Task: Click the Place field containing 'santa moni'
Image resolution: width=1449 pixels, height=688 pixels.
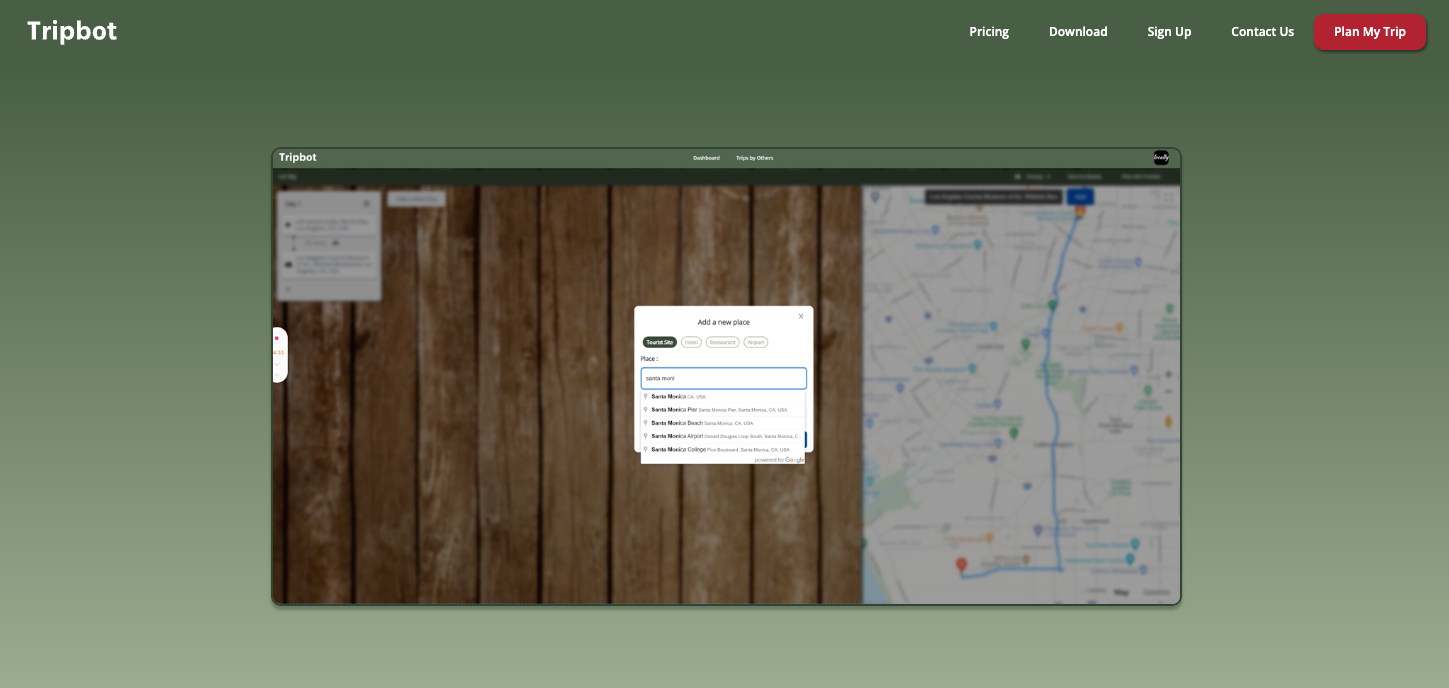Action: tap(724, 378)
